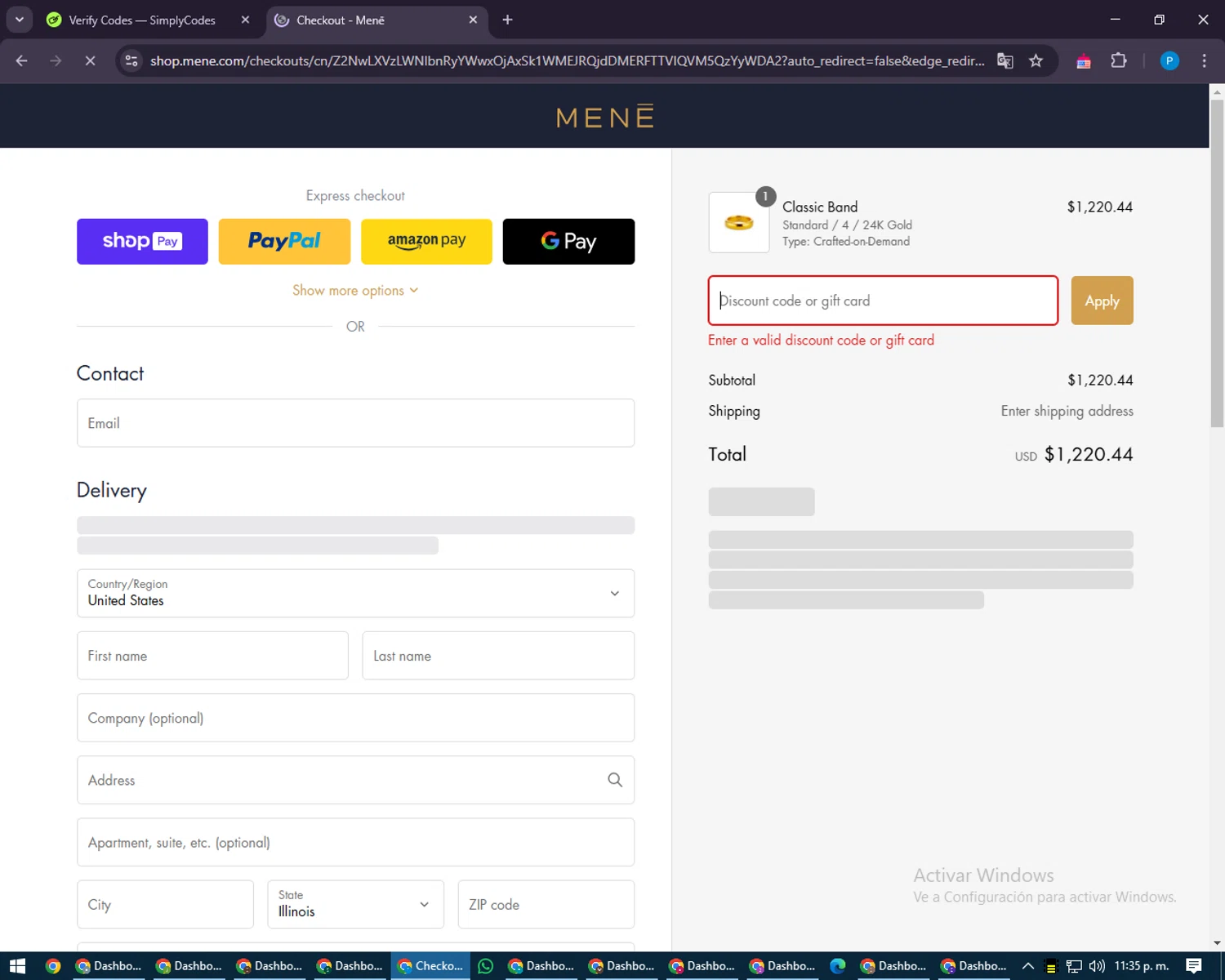This screenshot has width=1225, height=980.
Task: View site information icon in address bar
Action: click(131, 60)
